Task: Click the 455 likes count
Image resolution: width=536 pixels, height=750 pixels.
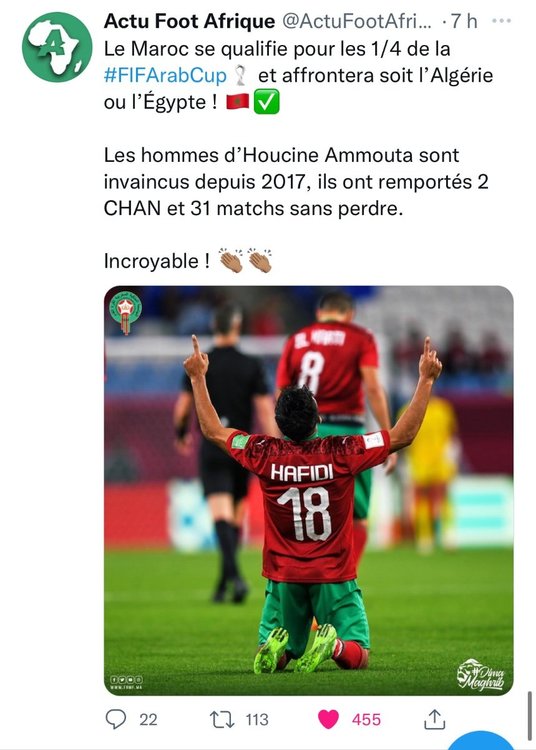Action: pyautogui.click(x=366, y=719)
